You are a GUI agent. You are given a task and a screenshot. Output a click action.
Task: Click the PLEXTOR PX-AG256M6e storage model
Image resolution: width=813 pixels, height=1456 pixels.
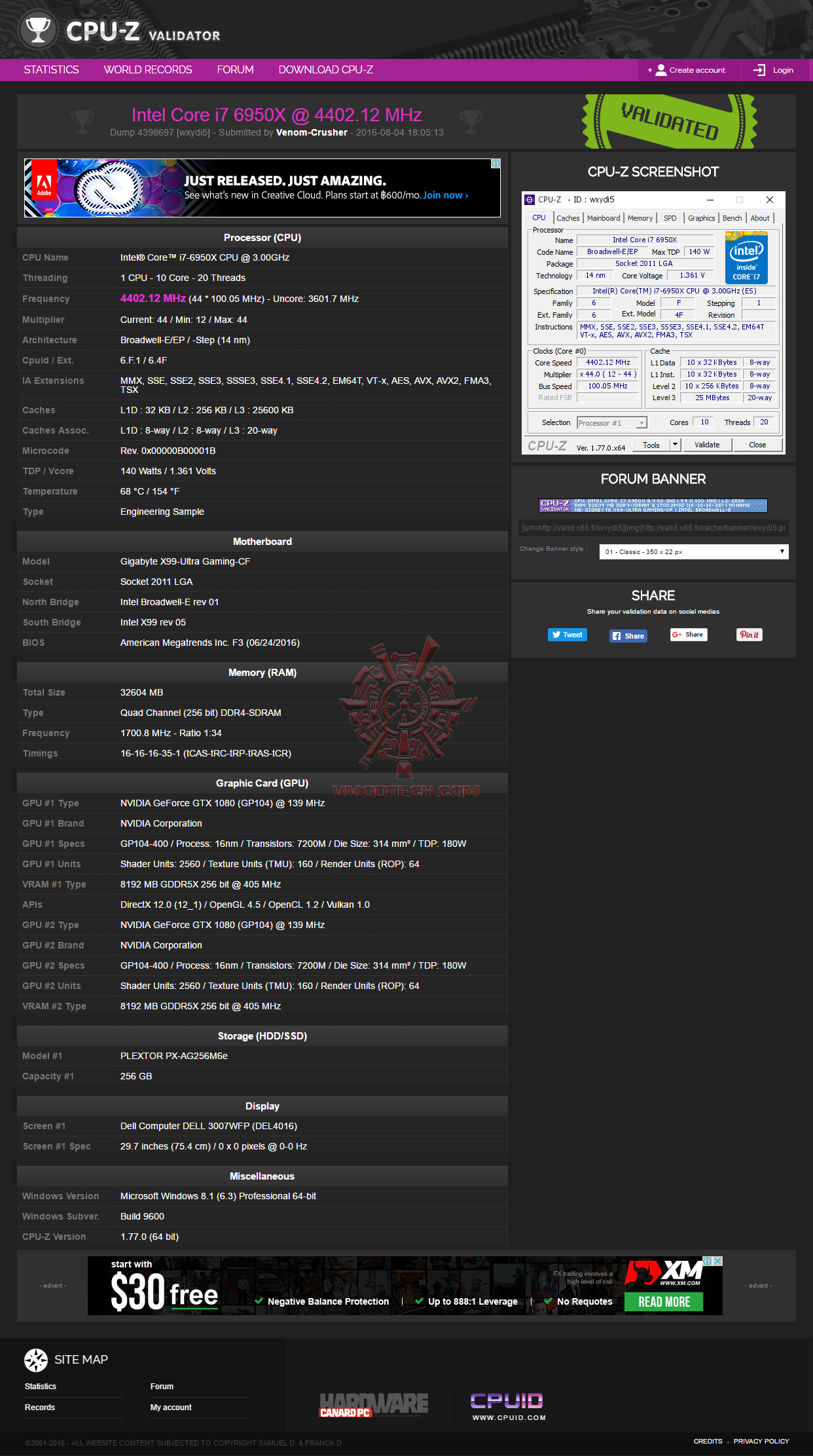(x=174, y=1056)
